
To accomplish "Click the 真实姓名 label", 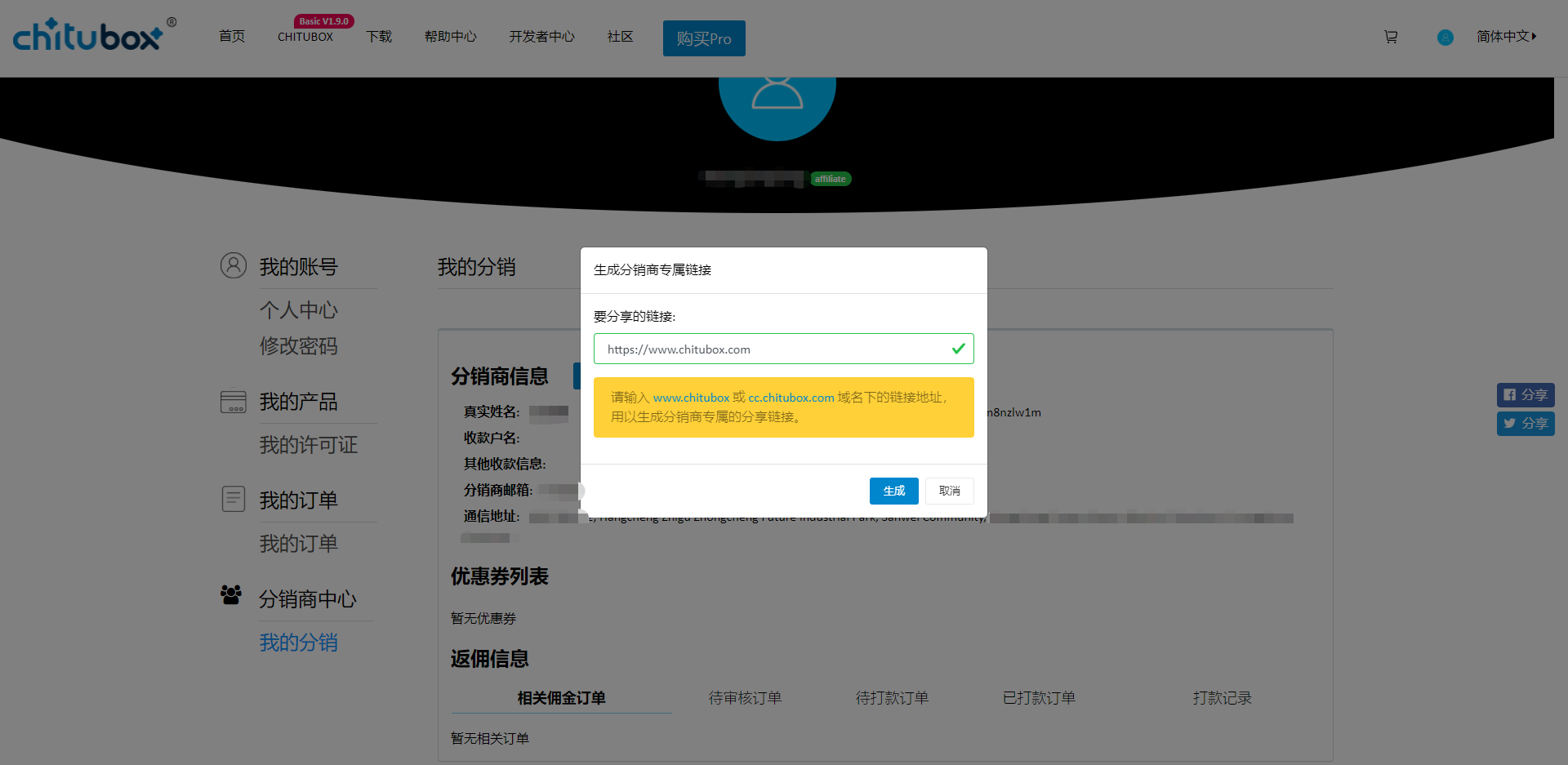I will (492, 412).
